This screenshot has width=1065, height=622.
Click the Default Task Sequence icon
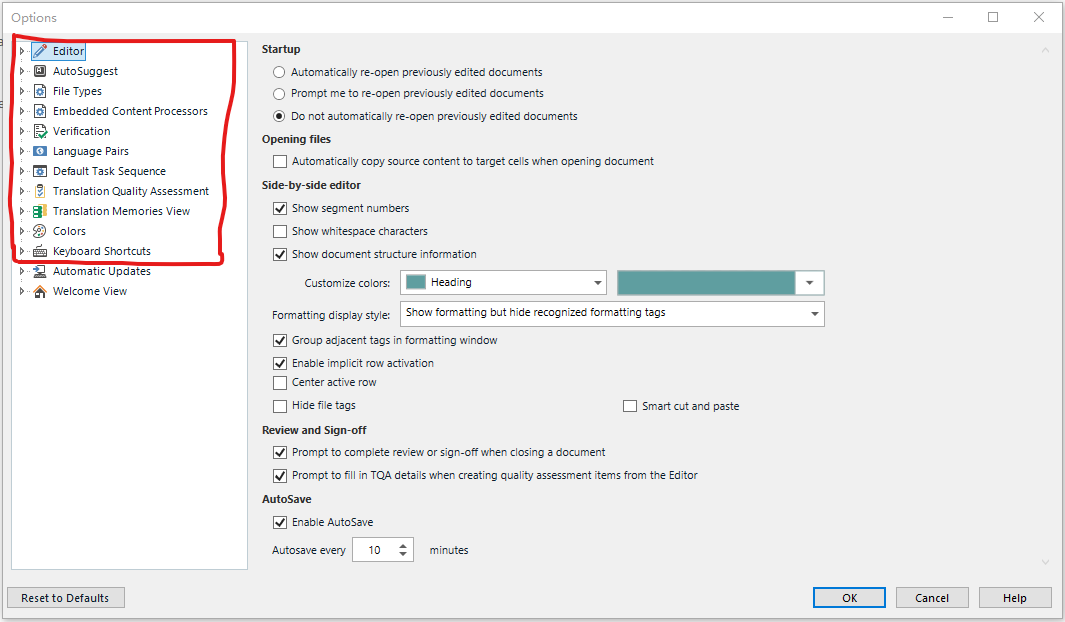40,171
